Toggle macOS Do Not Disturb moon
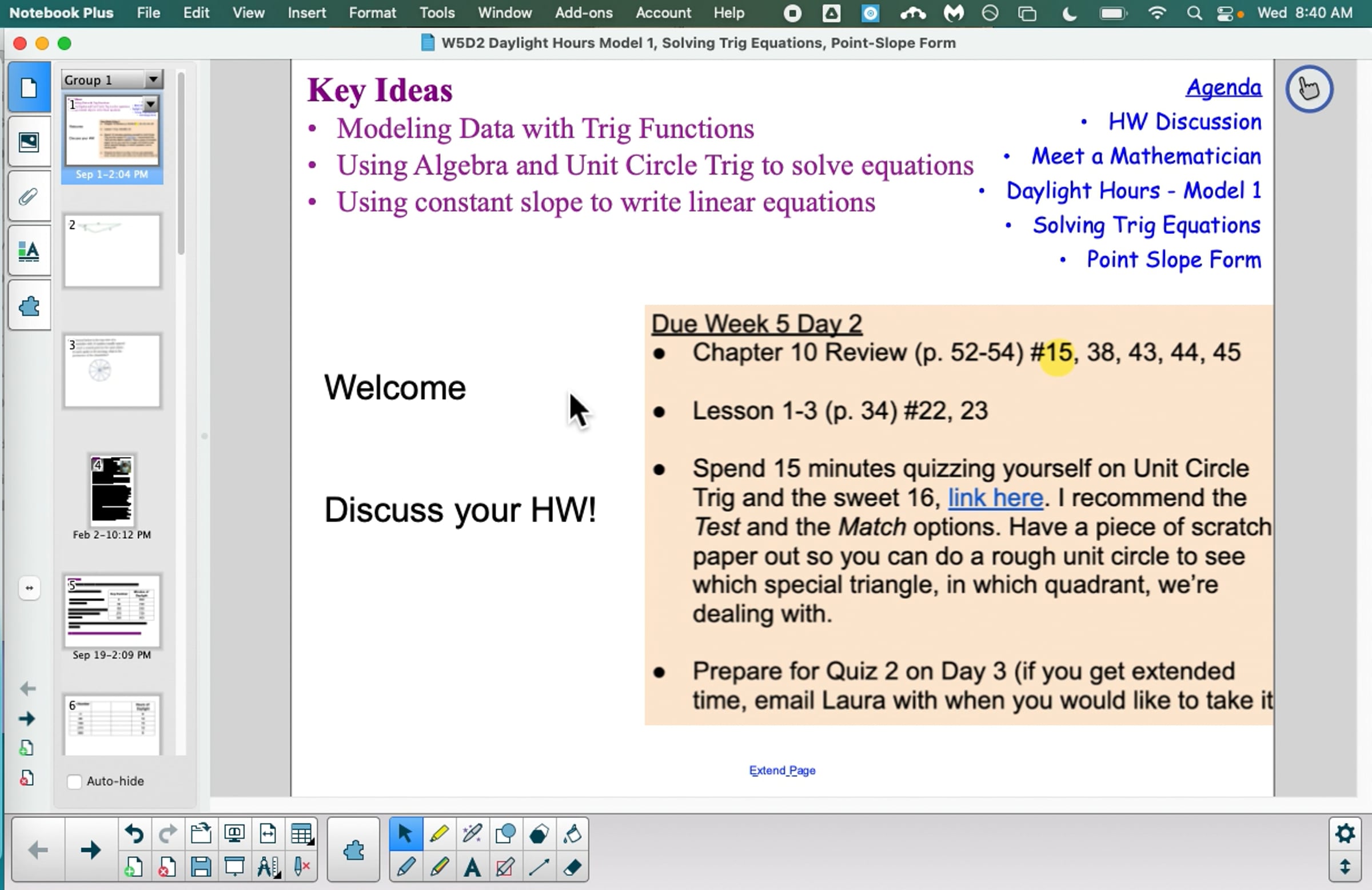 (1069, 13)
